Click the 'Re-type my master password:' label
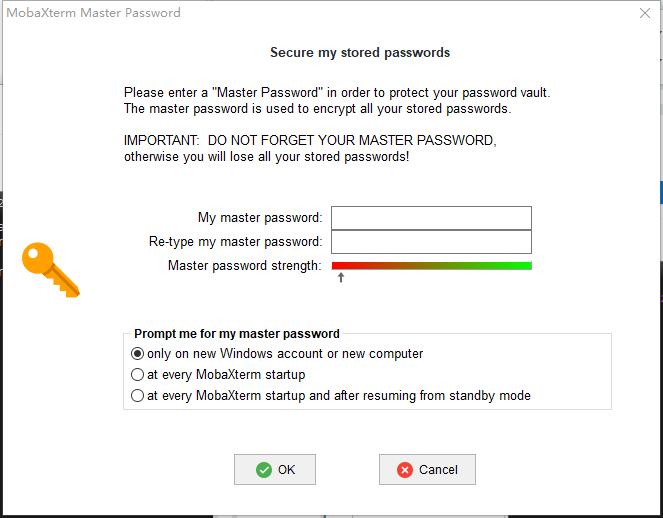The image size is (663, 518). [x=235, y=242]
